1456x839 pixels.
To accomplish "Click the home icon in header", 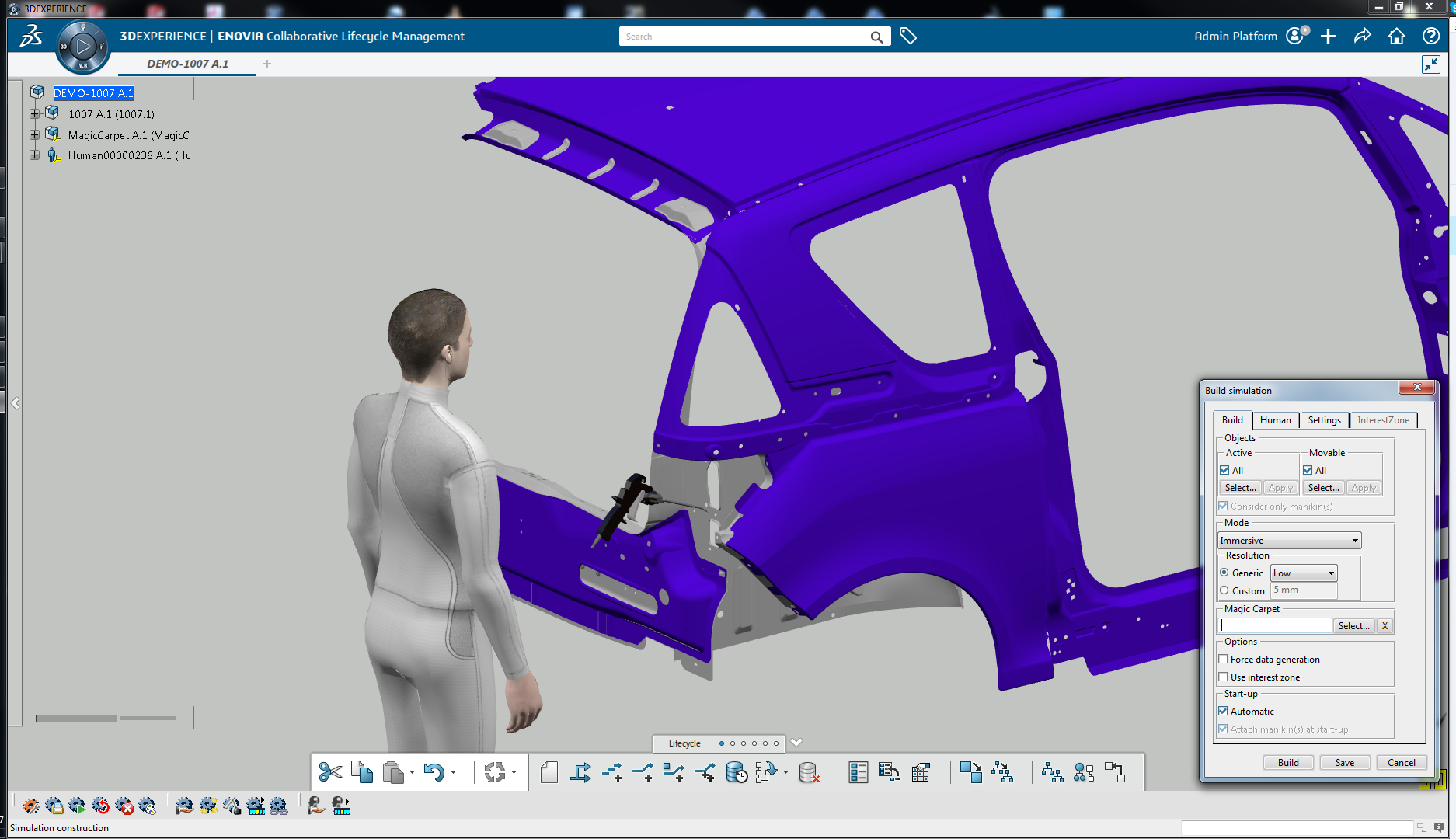I will point(1396,37).
